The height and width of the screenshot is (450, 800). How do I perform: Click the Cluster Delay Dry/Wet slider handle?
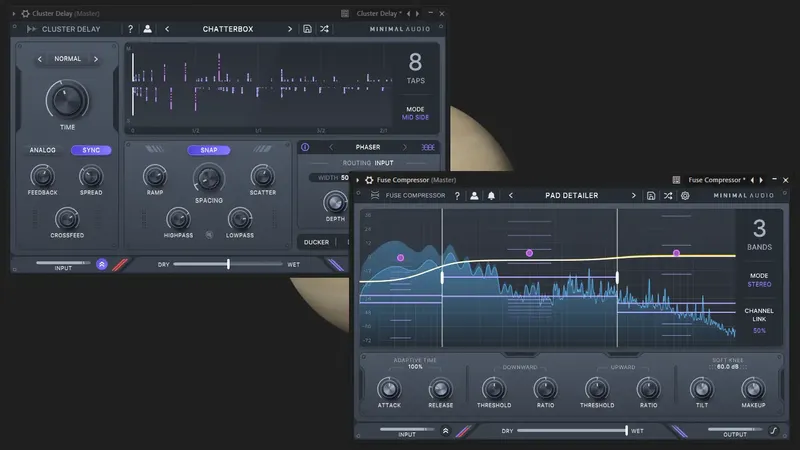[x=228, y=264]
